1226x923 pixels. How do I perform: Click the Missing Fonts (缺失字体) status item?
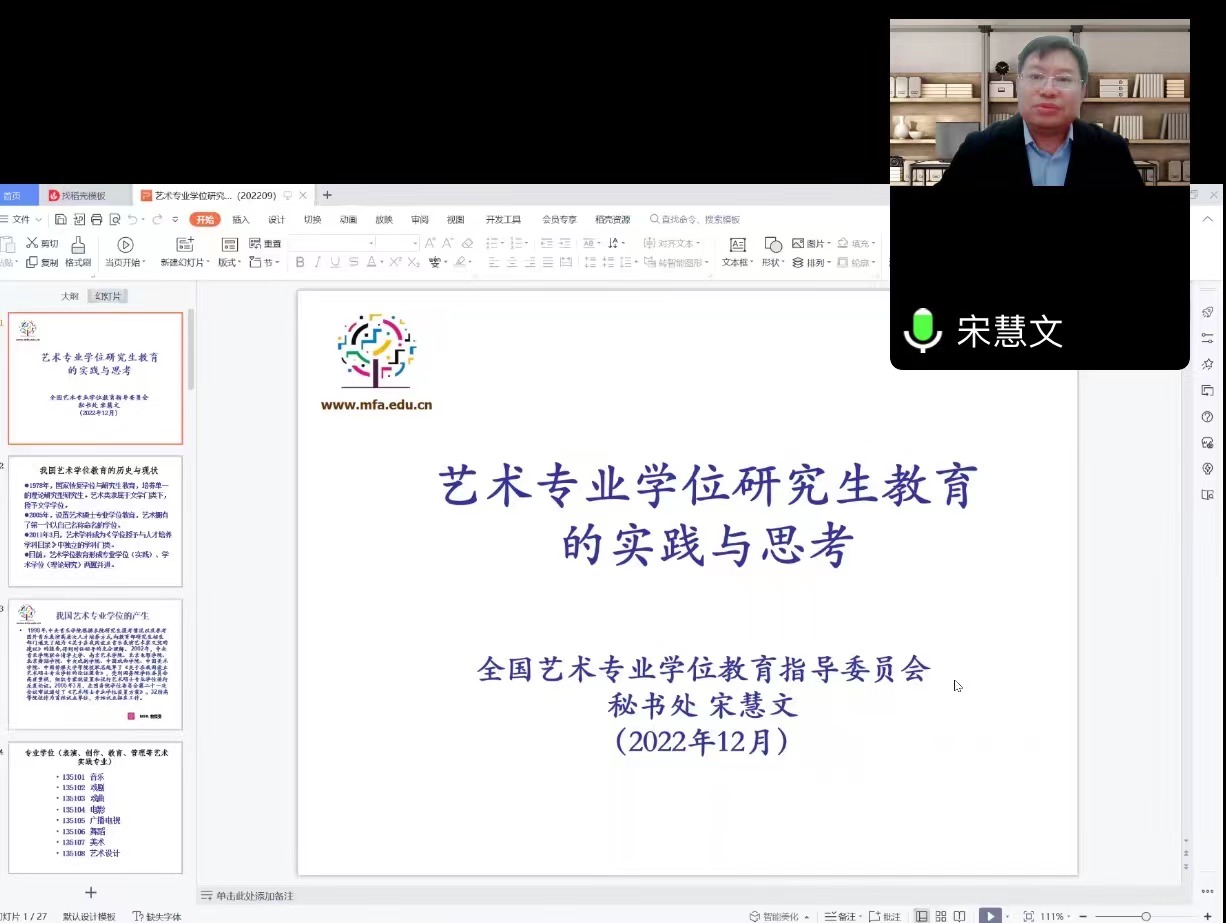pyautogui.click(x=157, y=916)
